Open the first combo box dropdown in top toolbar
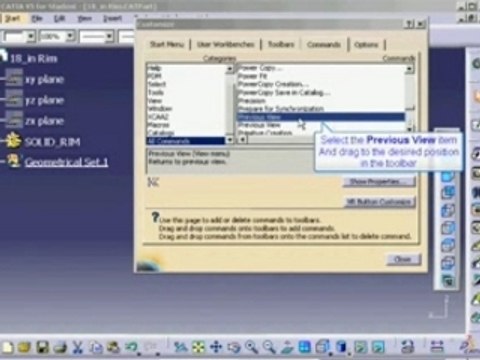Viewport: 480px width, 360px height. [31, 36]
